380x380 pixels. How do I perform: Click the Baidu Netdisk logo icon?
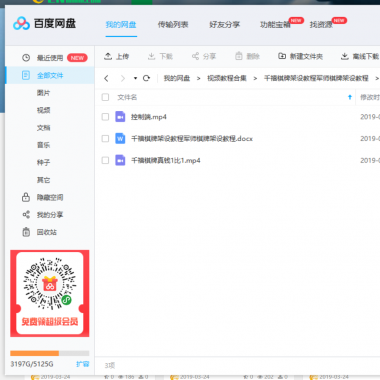[21, 23]
